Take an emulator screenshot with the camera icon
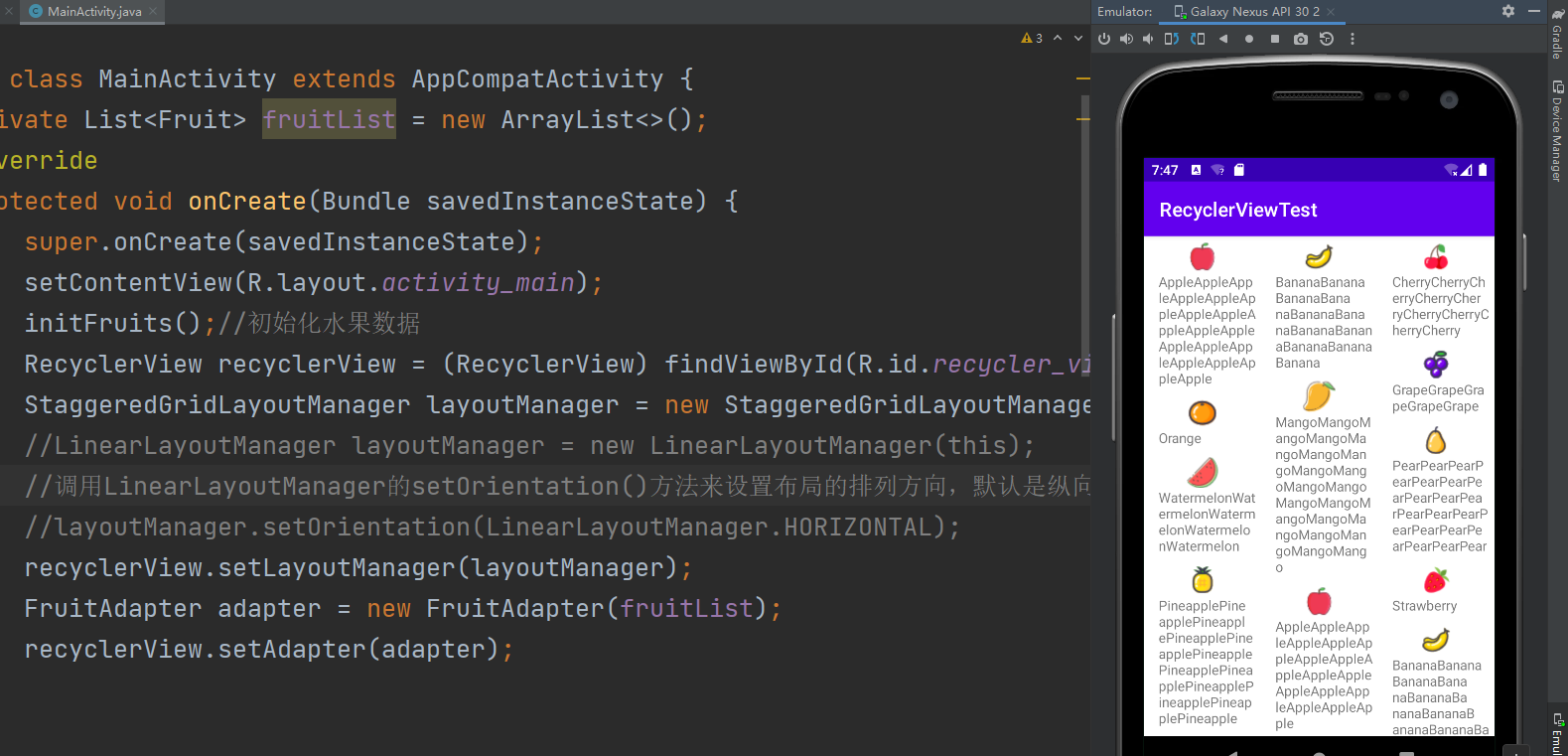The image size is (1568, 756). pyautogui.click(x=1301, y=39)
